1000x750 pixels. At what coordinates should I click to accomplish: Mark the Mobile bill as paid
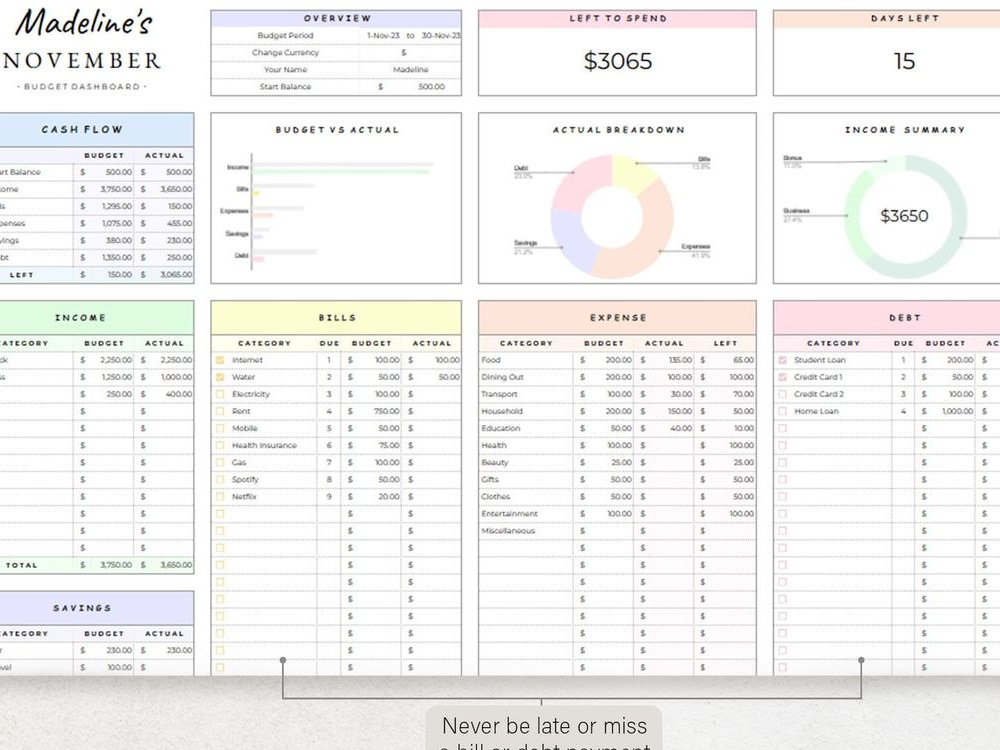click(x=220, y=429)
